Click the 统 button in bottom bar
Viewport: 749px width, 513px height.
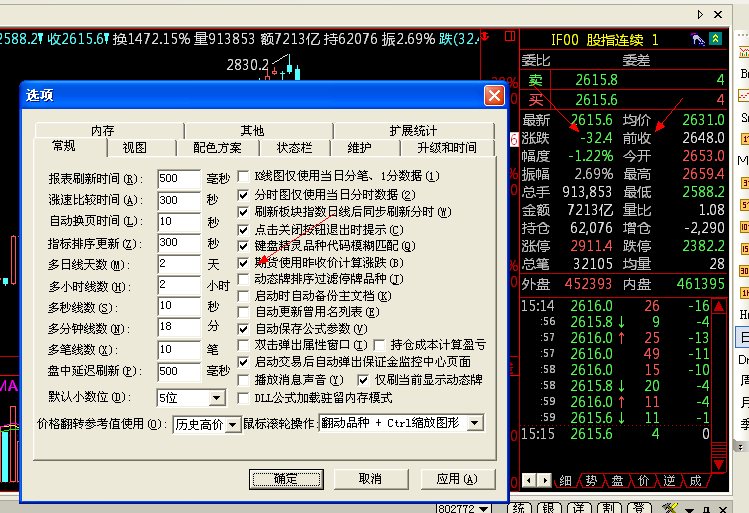[519, 508]
